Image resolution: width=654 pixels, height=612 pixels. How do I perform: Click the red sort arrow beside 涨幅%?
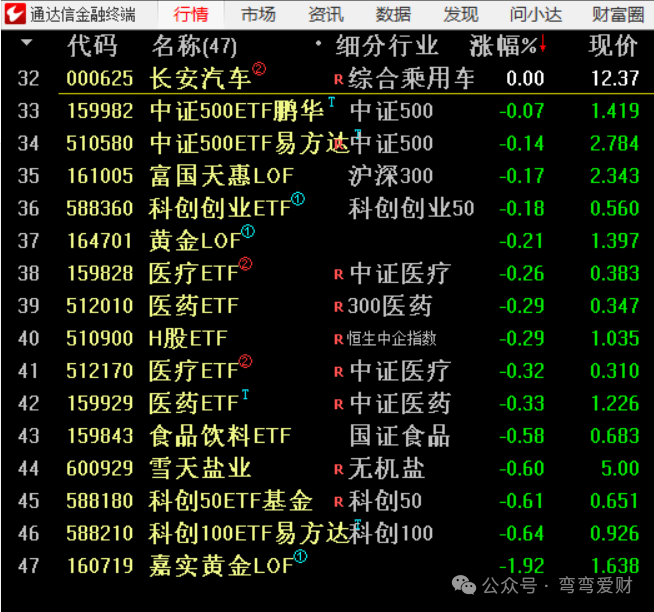click(x=543, y=44)
